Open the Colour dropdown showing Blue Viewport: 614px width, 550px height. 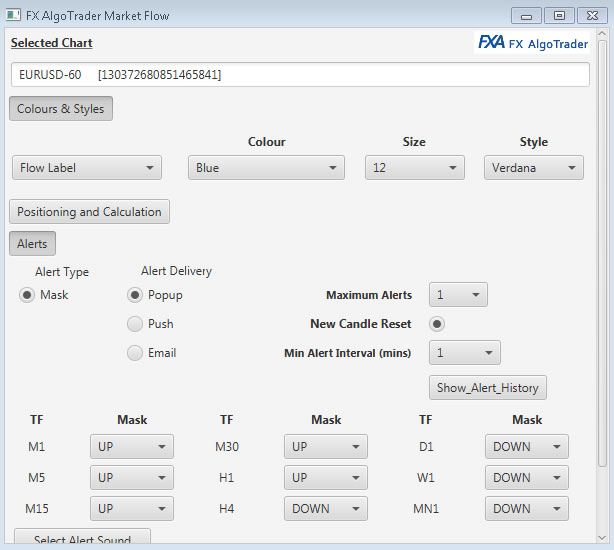coord(266,168)
